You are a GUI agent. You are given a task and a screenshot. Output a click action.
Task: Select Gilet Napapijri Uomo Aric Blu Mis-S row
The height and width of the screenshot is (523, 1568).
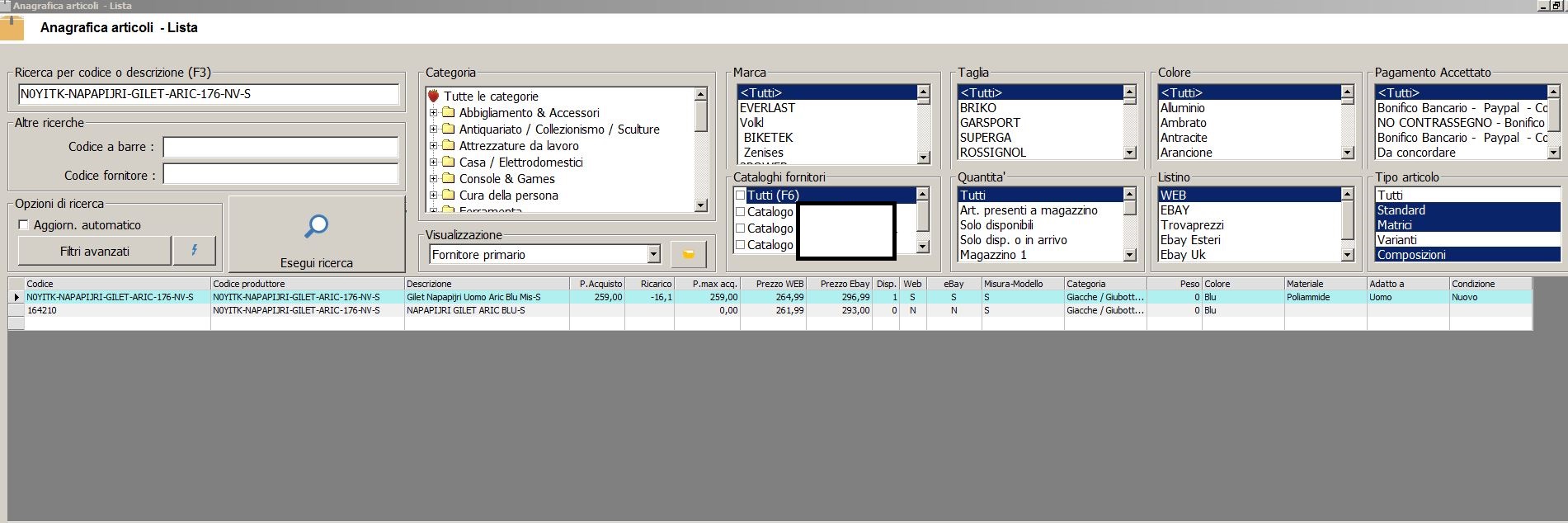point(770,297)
